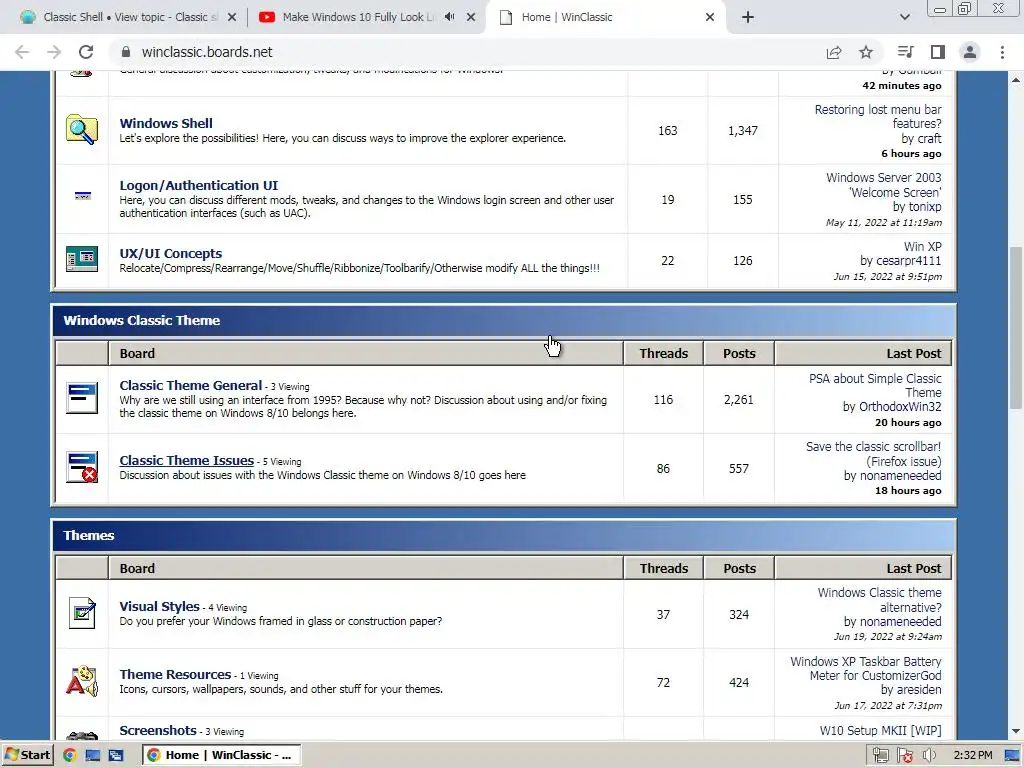Screen dimensions: 1024x768
Task: Visit user tonixp's profile link
Action: tap(925, 206)
